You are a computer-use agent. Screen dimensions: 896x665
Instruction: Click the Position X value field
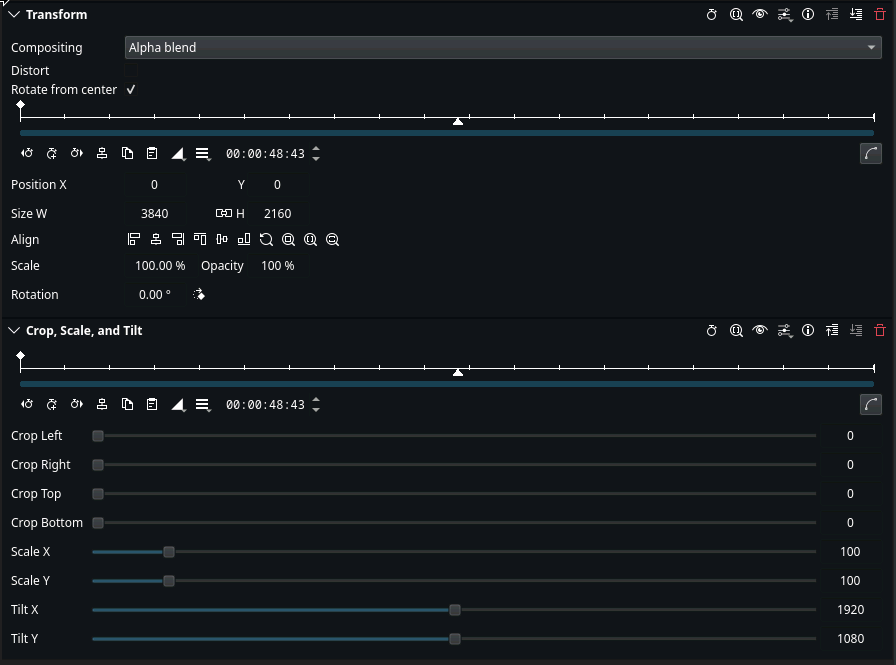154,185
